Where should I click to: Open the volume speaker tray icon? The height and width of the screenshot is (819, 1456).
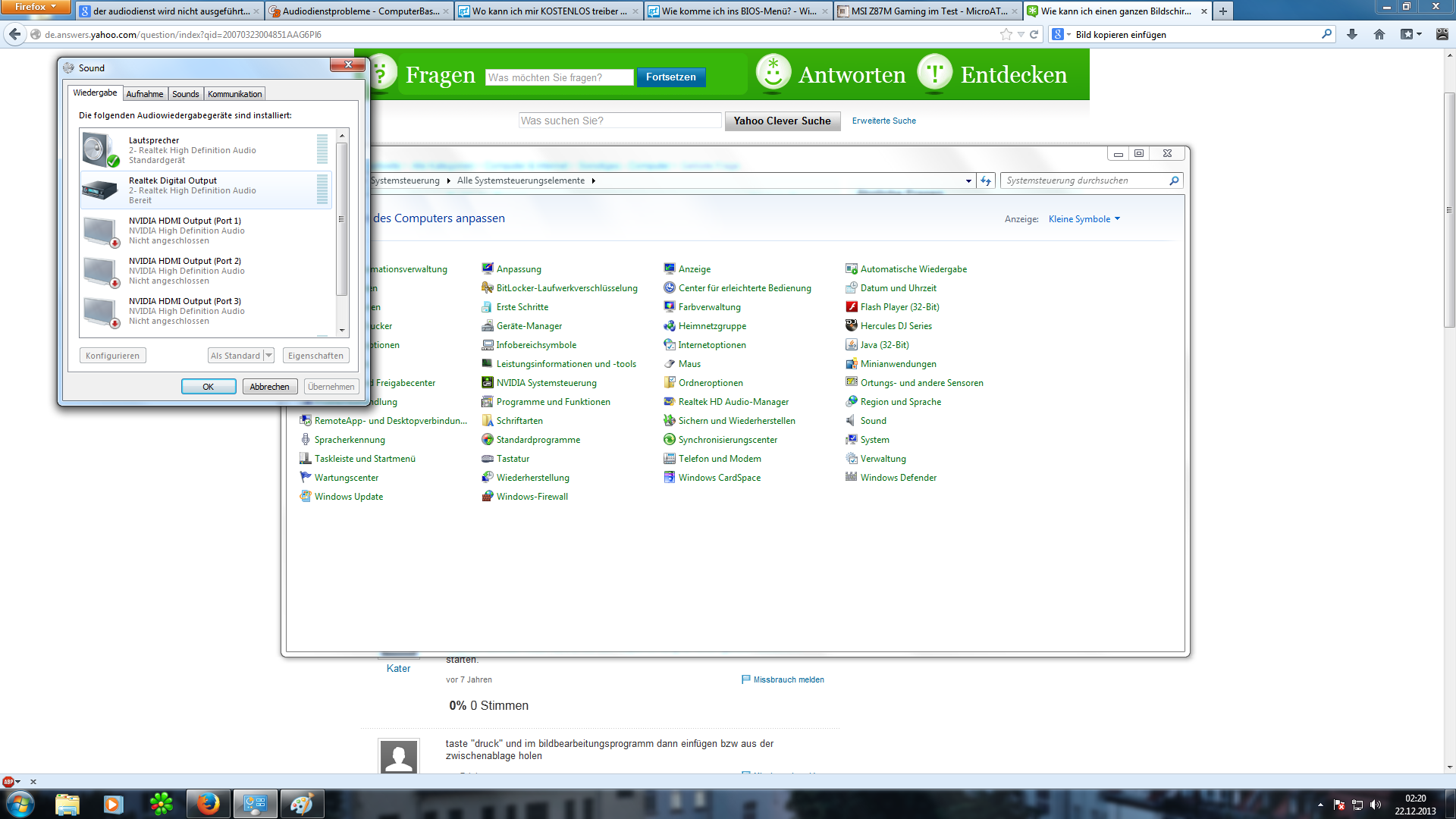pos(1376,805)
